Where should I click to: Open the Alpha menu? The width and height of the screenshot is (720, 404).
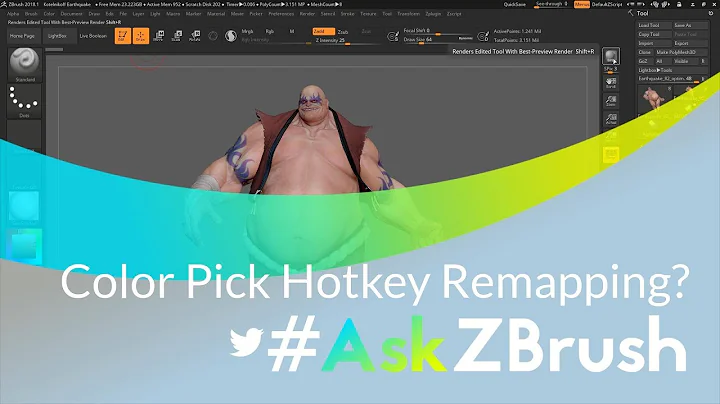(13, 14)
